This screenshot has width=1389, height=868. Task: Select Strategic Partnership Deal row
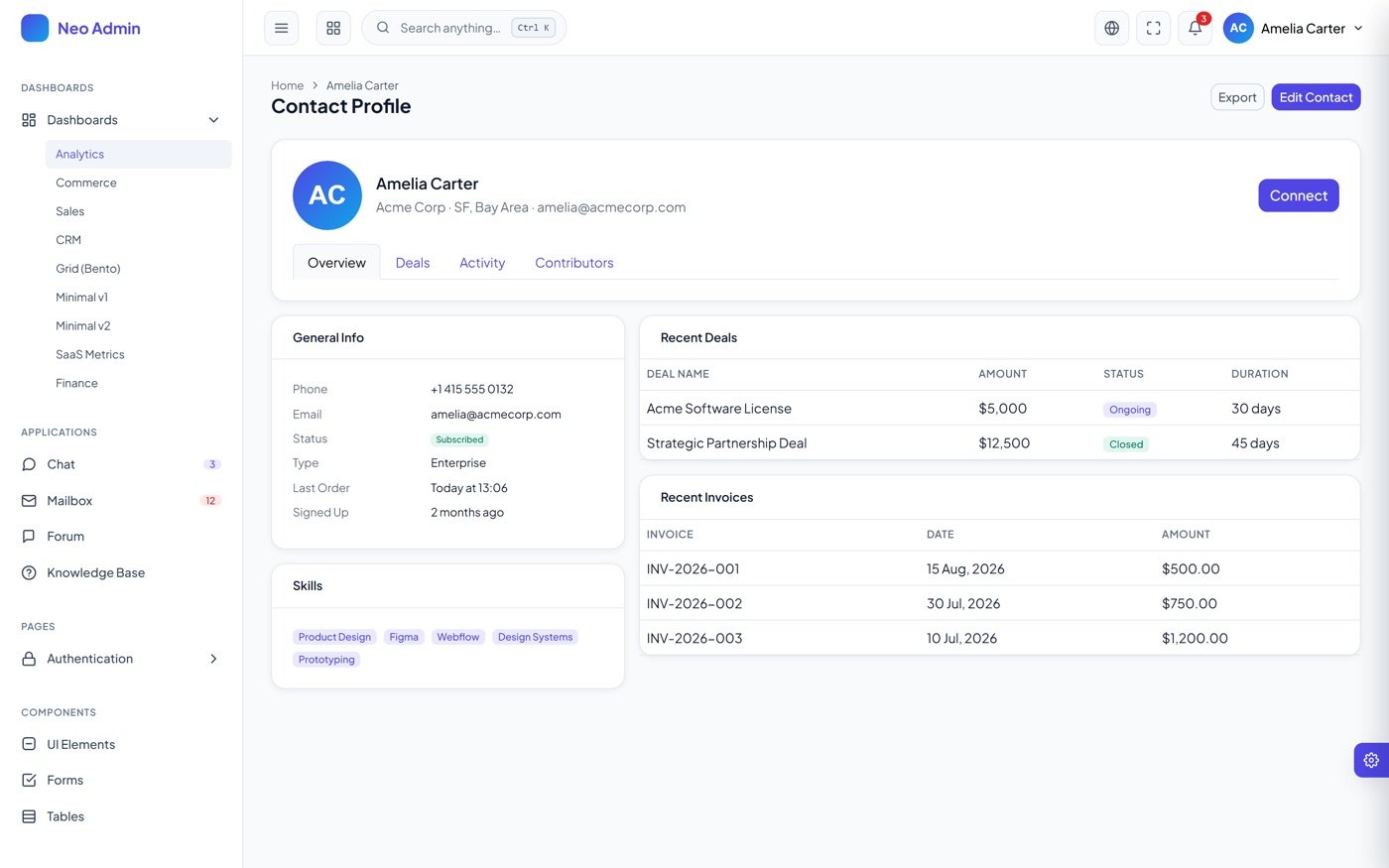click(x=1000, y=443)
